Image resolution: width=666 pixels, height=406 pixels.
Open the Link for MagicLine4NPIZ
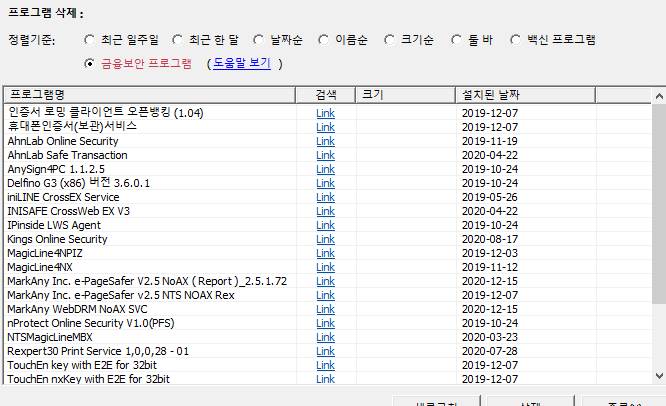pos(325,253)
